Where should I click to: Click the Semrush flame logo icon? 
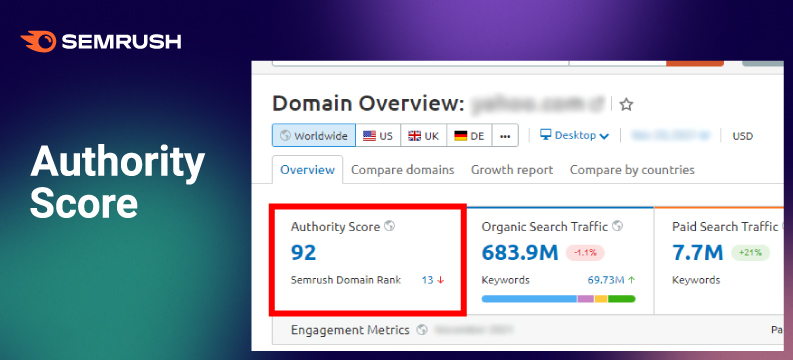point(38,41)
